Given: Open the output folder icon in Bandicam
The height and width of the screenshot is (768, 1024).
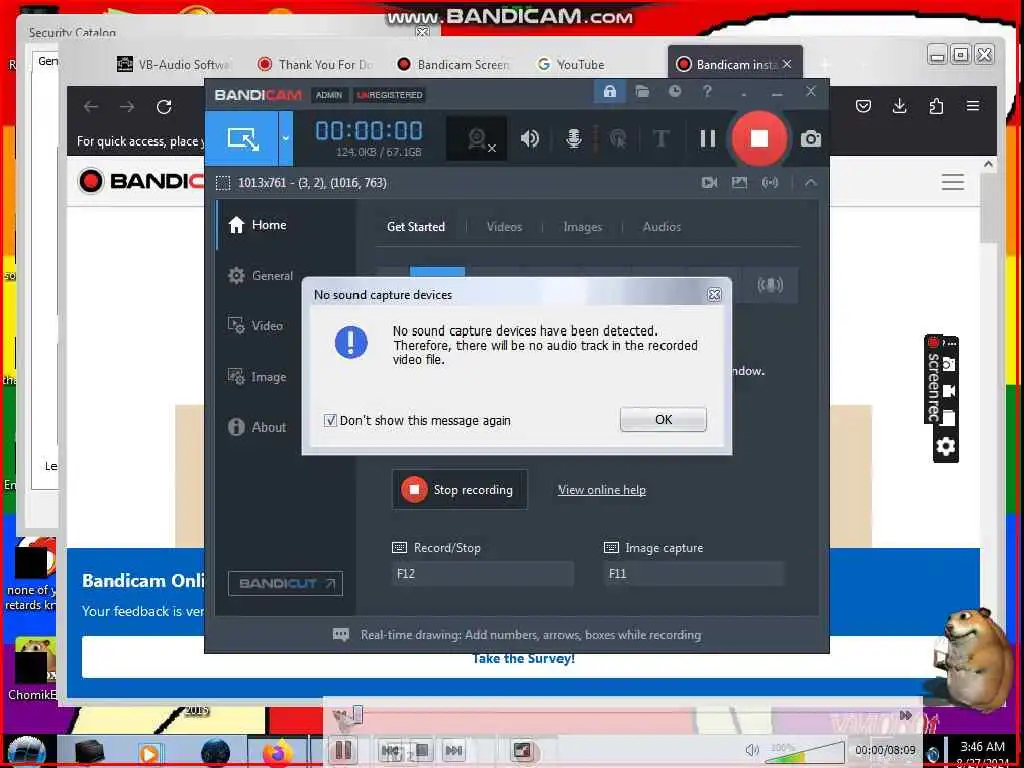Looking at the screenshot, I should [642, 91].
